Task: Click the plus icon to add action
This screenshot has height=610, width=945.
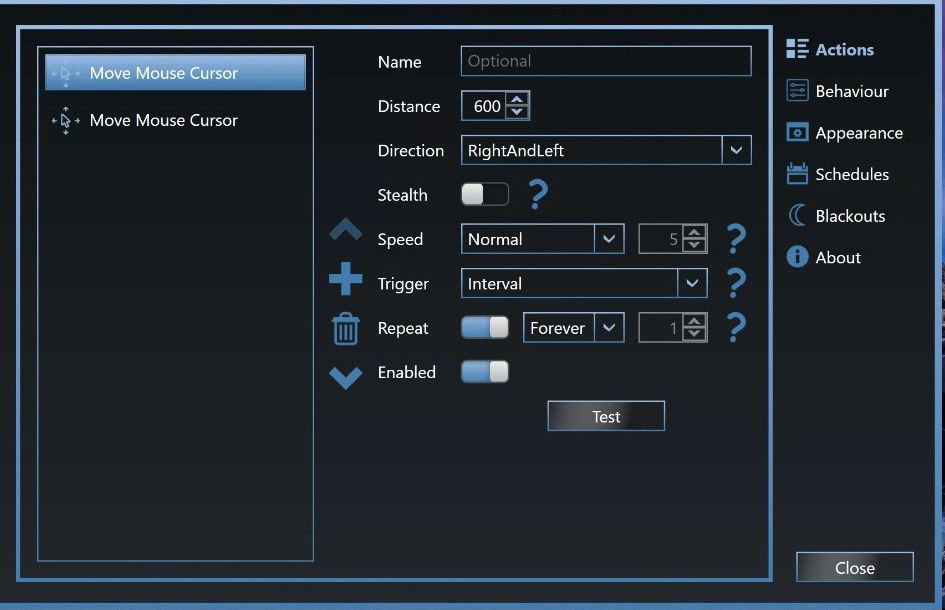Action: tap(345, 278)
